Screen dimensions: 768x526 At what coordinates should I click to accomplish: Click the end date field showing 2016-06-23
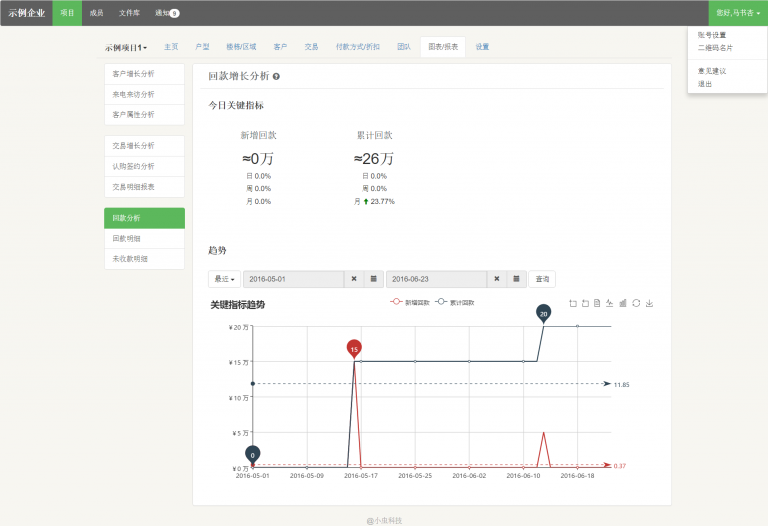click(x=436, y=279)
